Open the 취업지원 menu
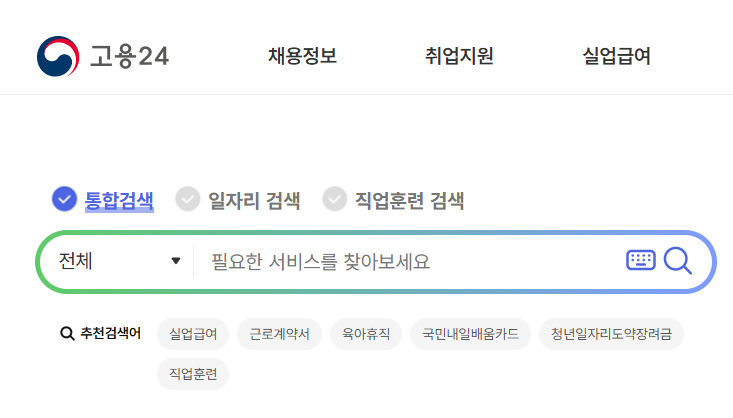The height and width of the screenshot is (418, 733). (459, 56)
